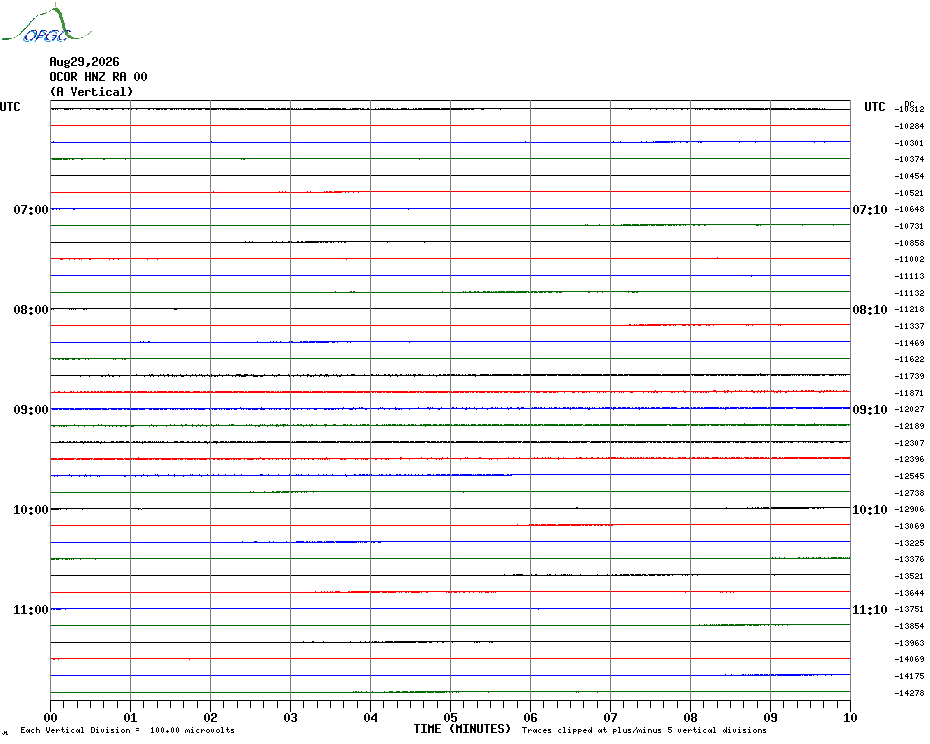Click the DC offset value -13225
Screen dimensions: 930x744
(909, 543)
